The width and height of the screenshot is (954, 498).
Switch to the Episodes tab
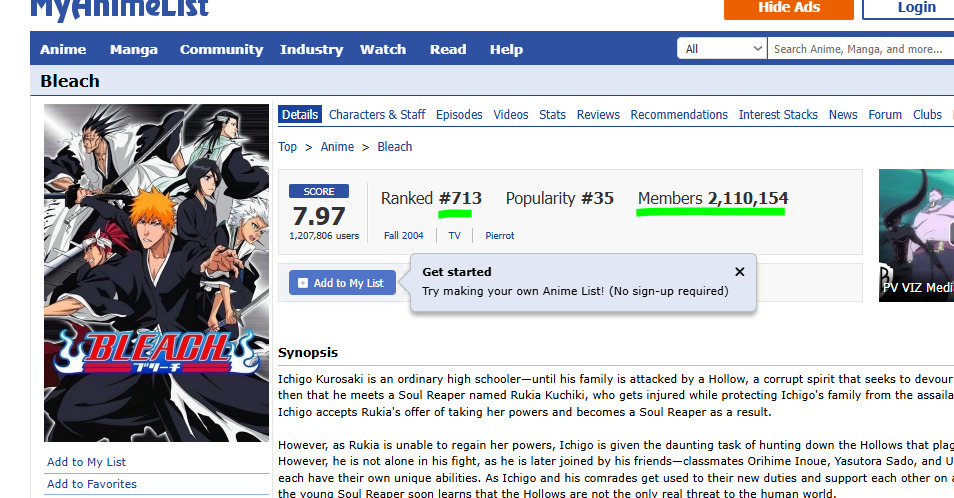(459, 114)
